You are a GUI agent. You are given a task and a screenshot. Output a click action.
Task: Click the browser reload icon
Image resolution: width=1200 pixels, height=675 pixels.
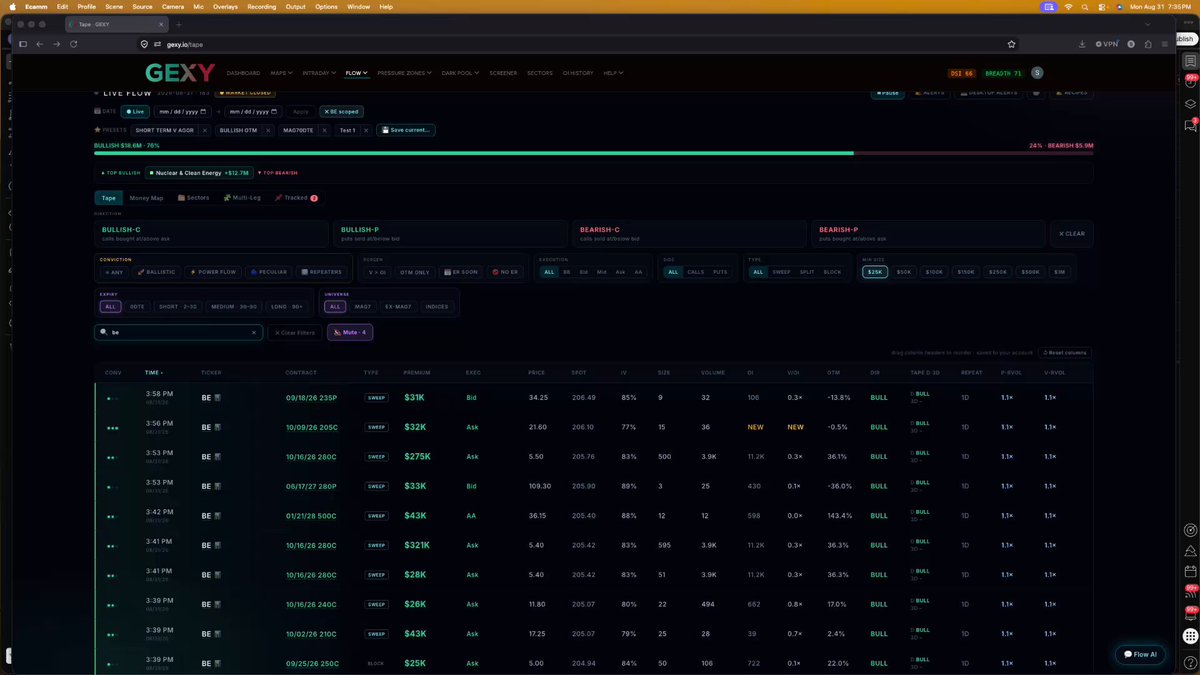click(73, 44)
